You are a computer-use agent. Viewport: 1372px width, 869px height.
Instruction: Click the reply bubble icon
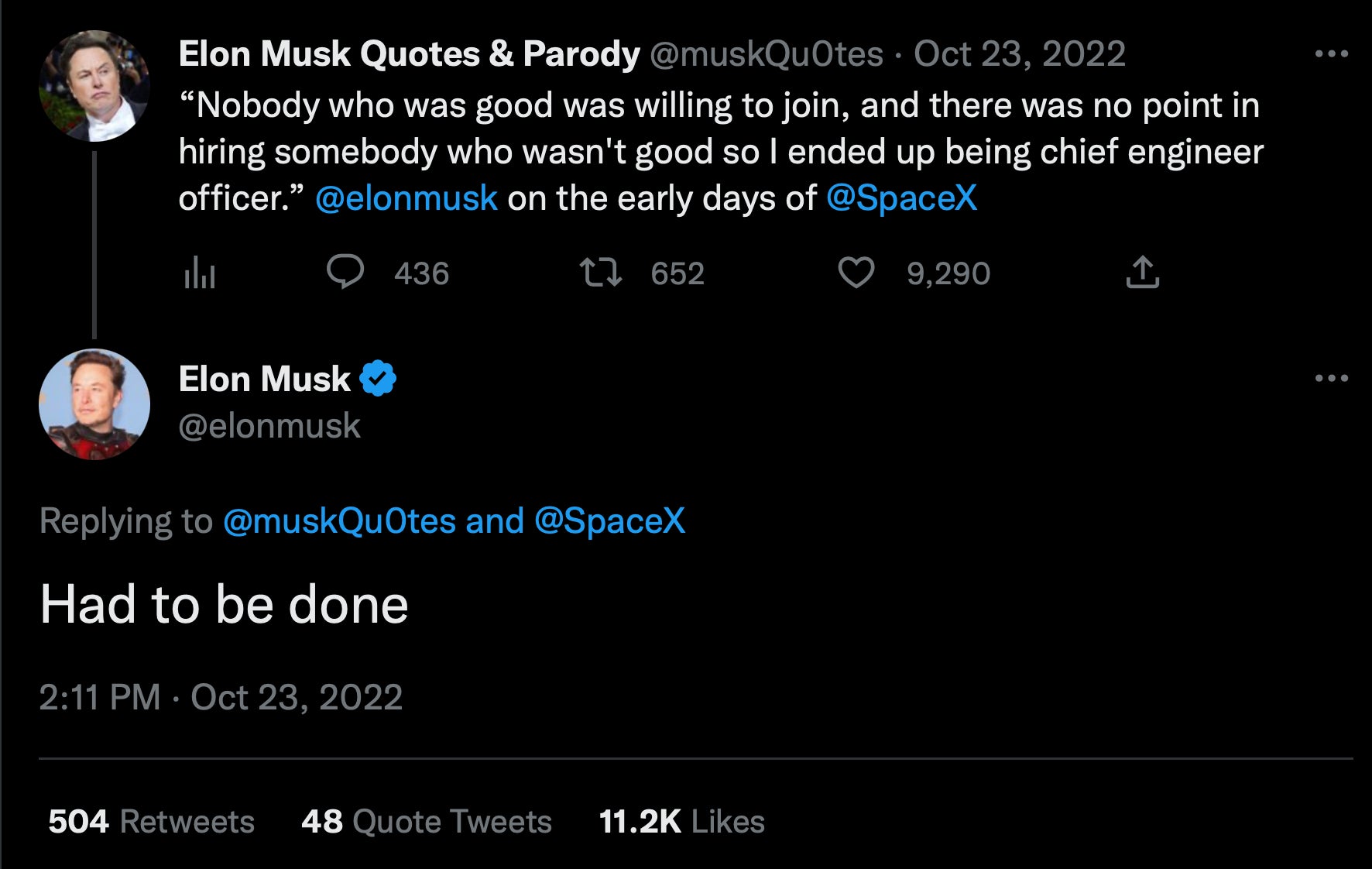[345, 273]
